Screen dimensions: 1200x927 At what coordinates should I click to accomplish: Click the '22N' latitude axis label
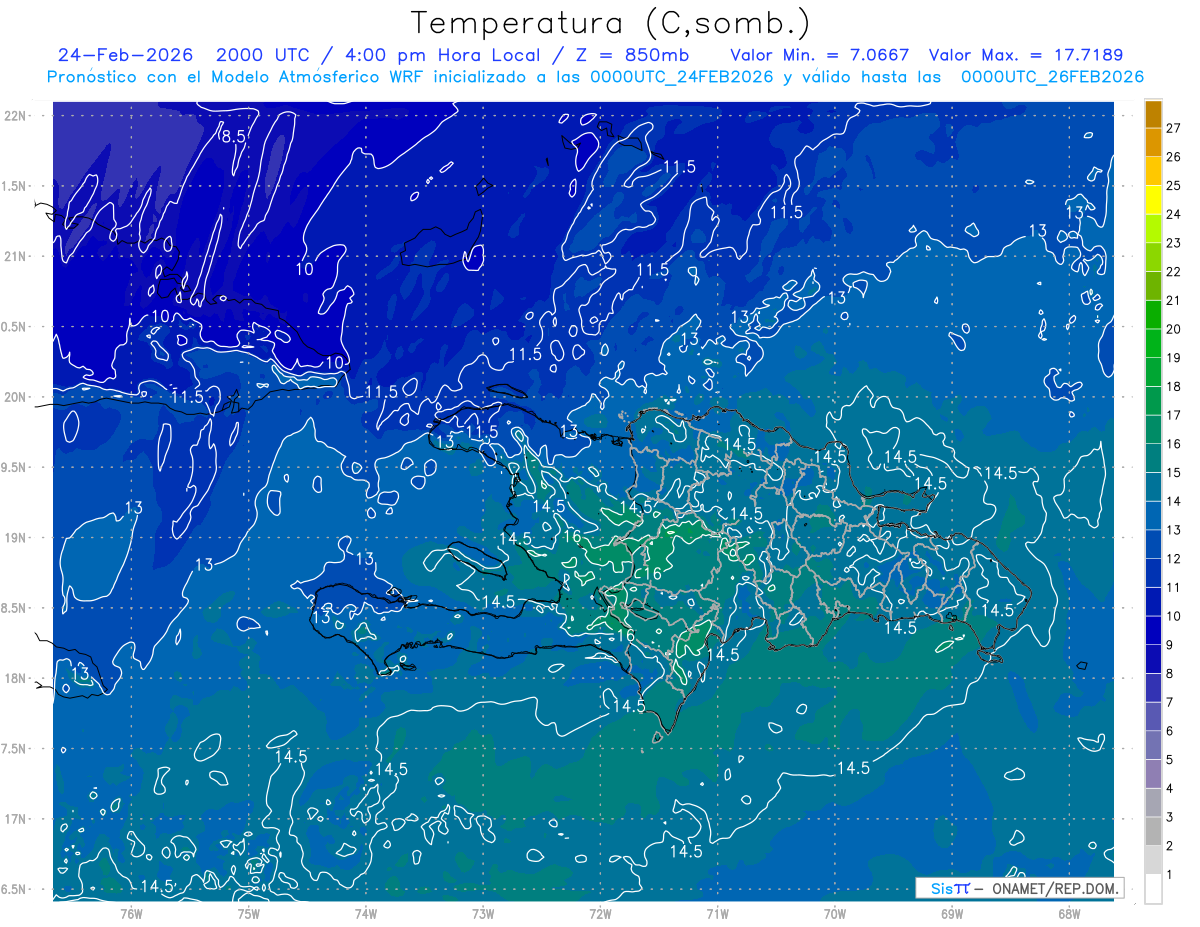(16, 116)
